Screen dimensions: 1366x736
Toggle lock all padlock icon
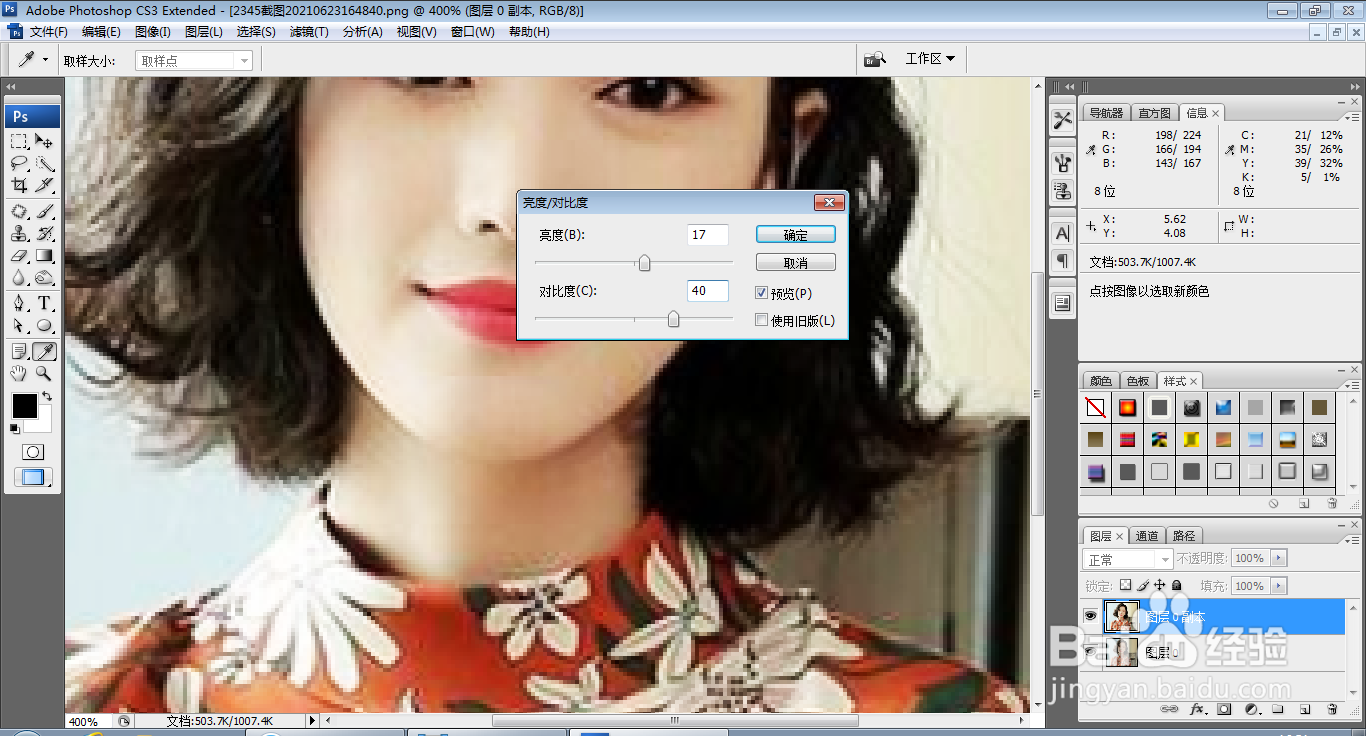click(x=1176, y=585)
